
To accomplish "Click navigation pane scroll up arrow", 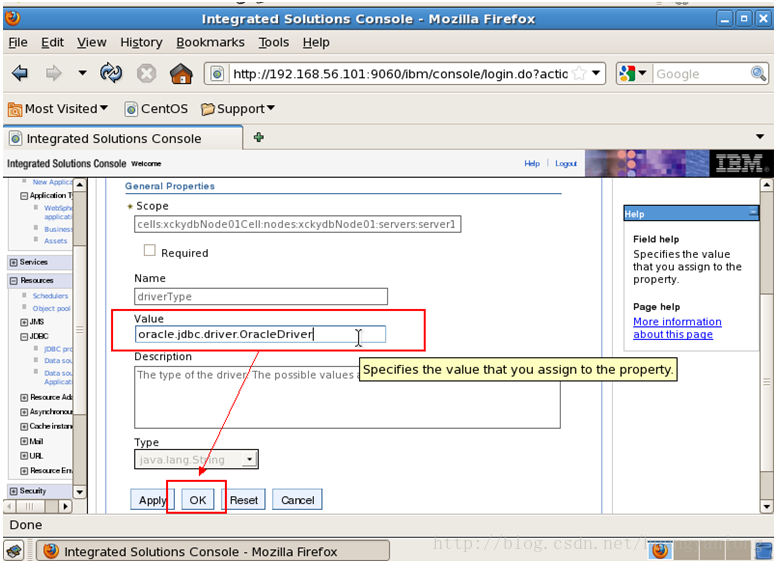I will [x=79, y=185].
